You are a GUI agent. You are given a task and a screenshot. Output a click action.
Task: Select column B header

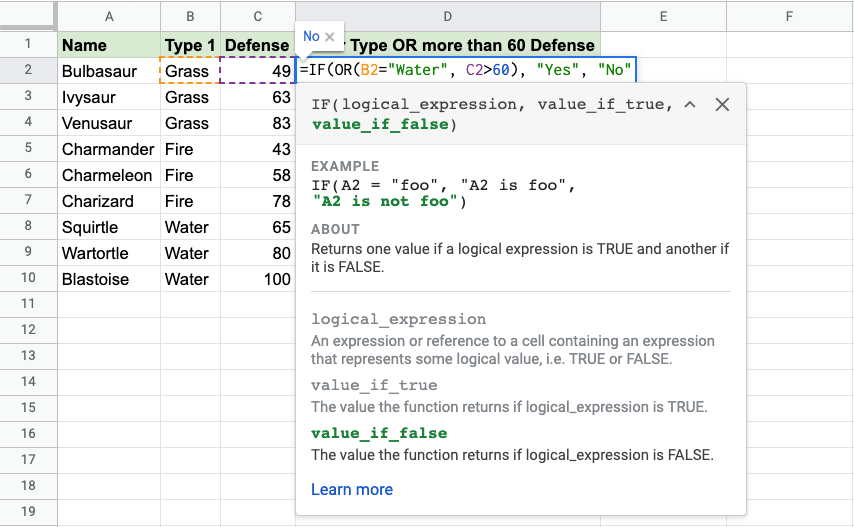coord(190,16)
